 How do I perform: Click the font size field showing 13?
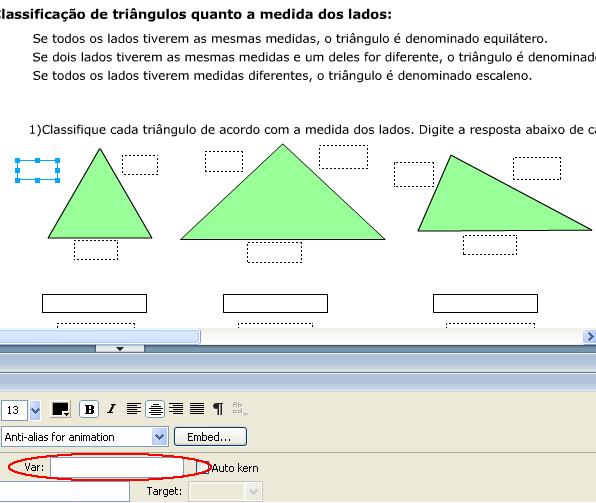point(14,410)
